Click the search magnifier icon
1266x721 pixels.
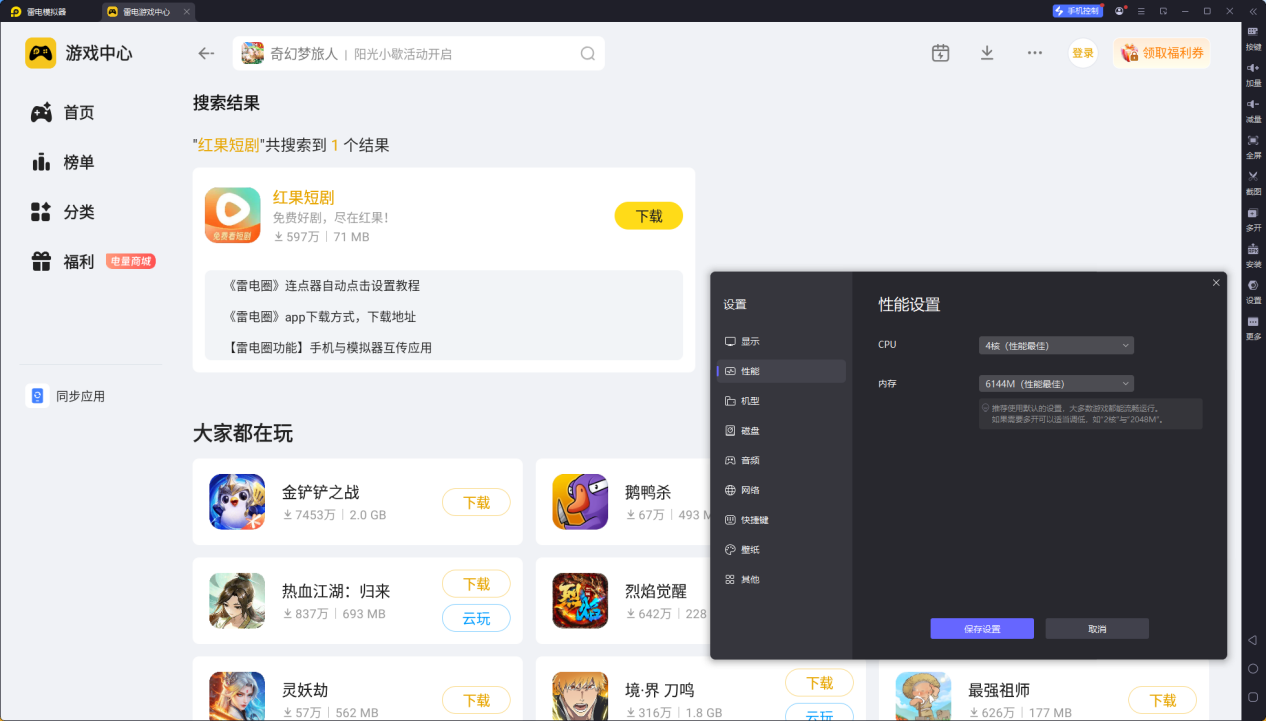(588, 54)
